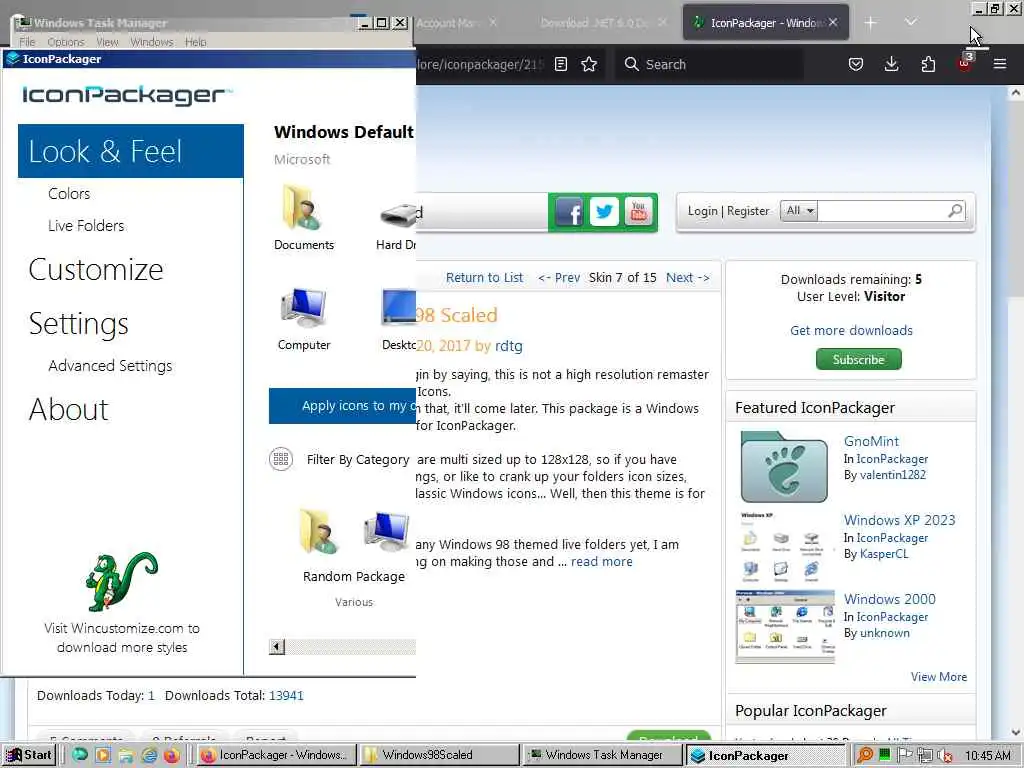Open Live Folders page
This screenshot has height=768, width=1024.
[x=86, y=226]
